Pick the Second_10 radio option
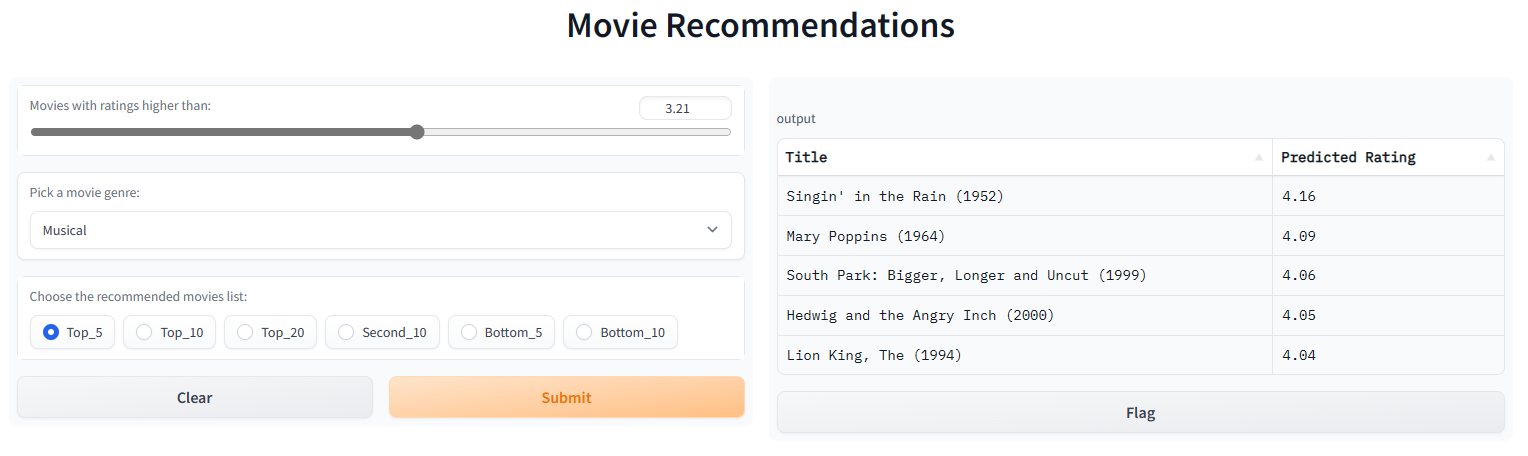Viewport: 1528px width, 456px height. [346, 332]
